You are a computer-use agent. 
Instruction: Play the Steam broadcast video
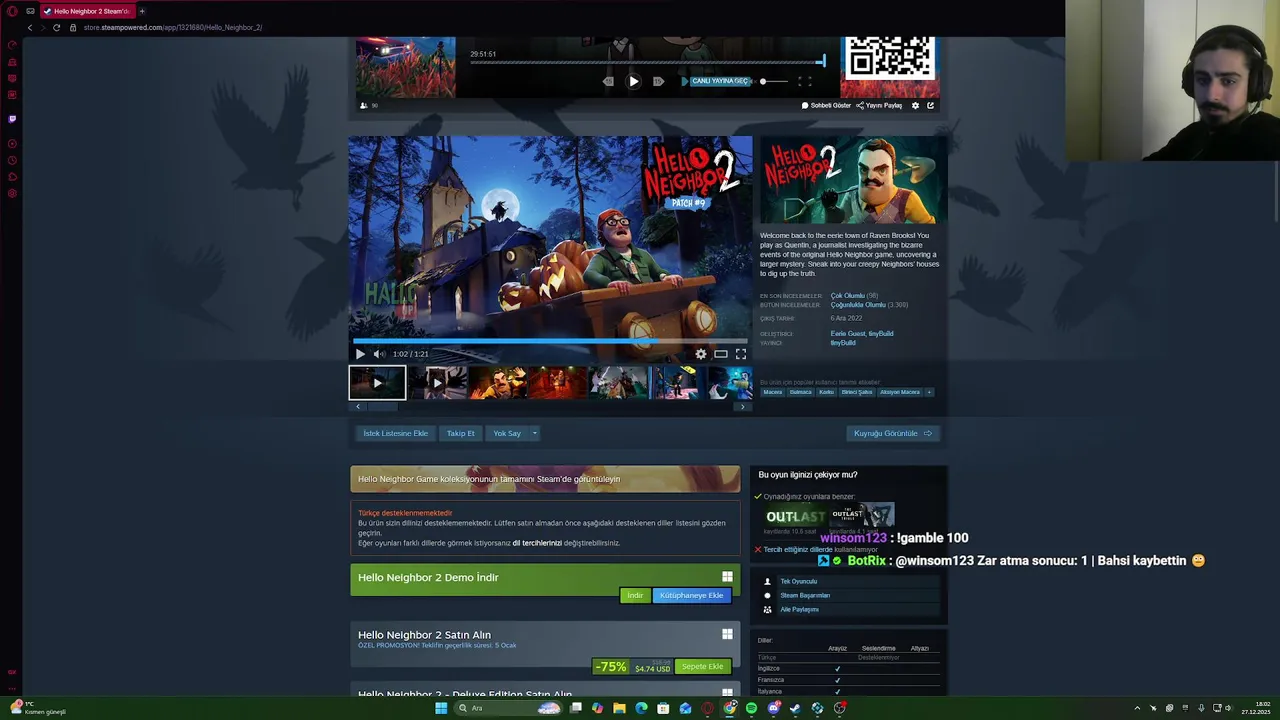(633, 81)
